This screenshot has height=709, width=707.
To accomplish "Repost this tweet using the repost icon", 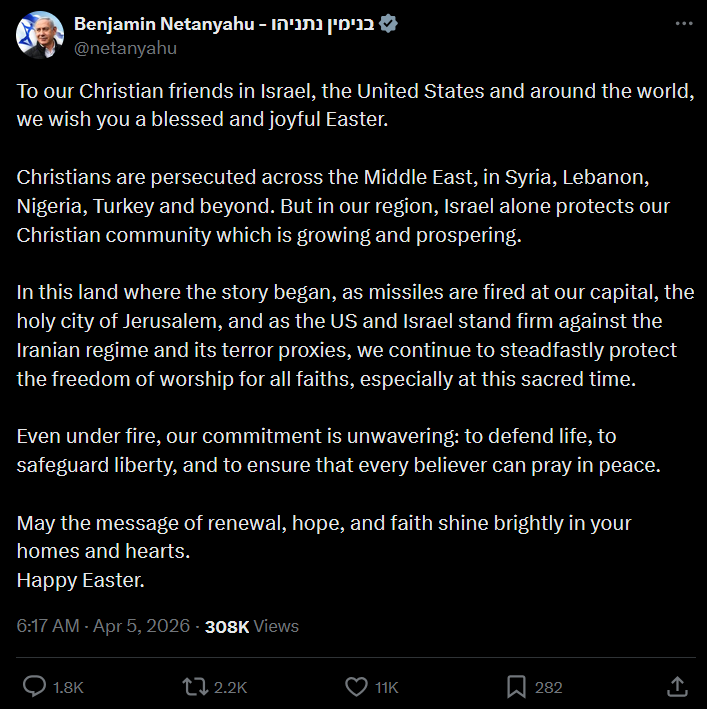I will click(x=194, y=686).
